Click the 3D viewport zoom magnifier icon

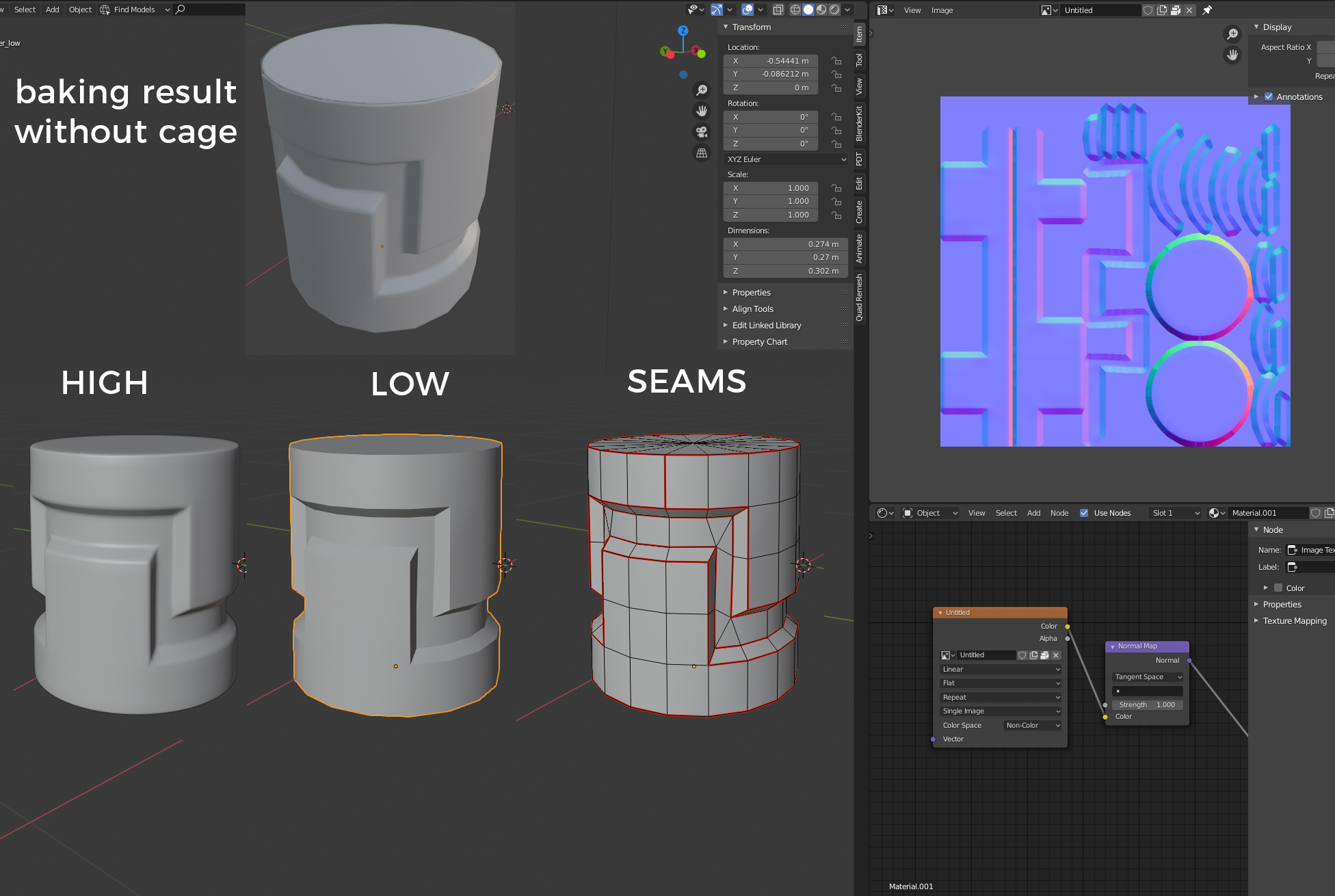point(702,90)
